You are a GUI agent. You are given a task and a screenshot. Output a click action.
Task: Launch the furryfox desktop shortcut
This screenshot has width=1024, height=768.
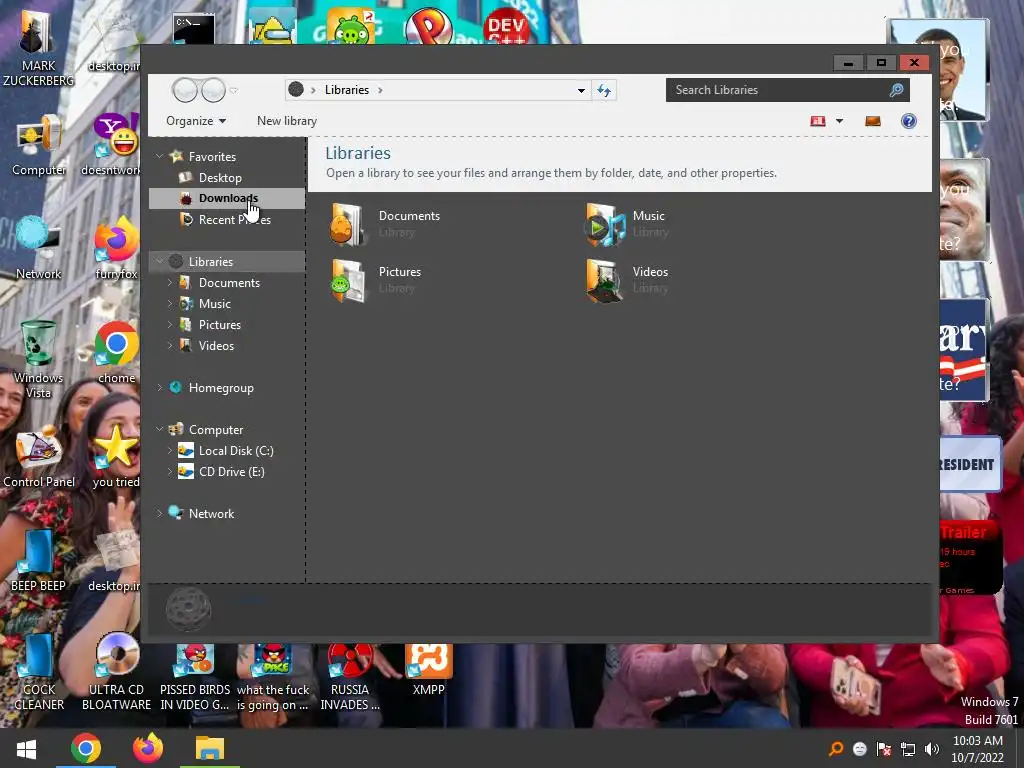(x=116, y=248)
